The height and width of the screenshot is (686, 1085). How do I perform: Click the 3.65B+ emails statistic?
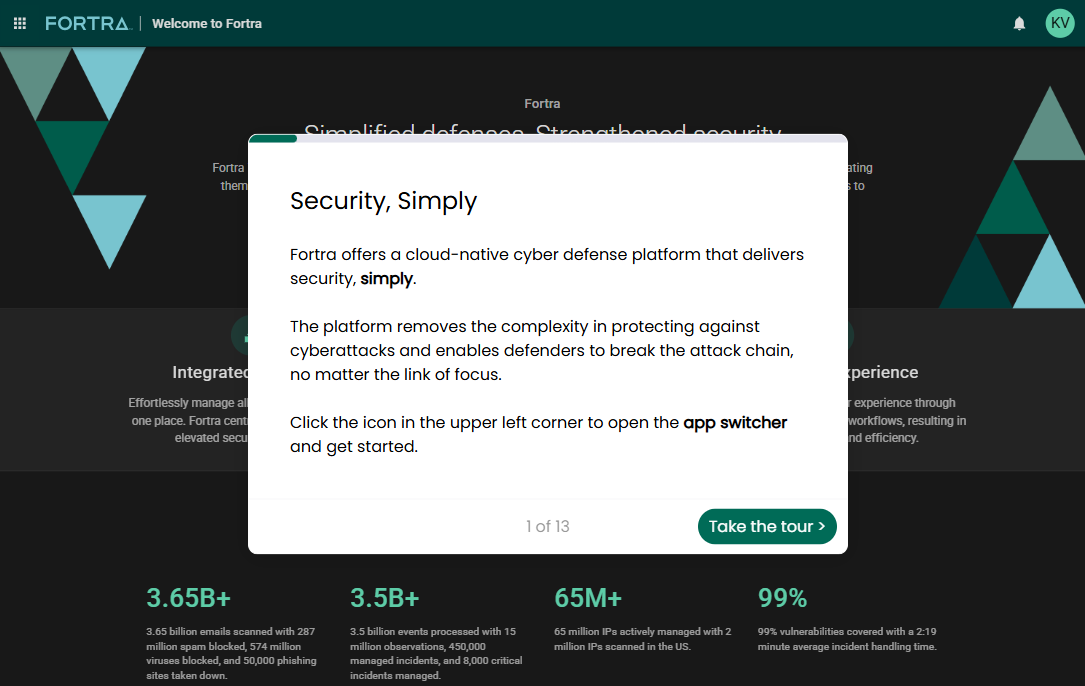click(x=189, y=598)
